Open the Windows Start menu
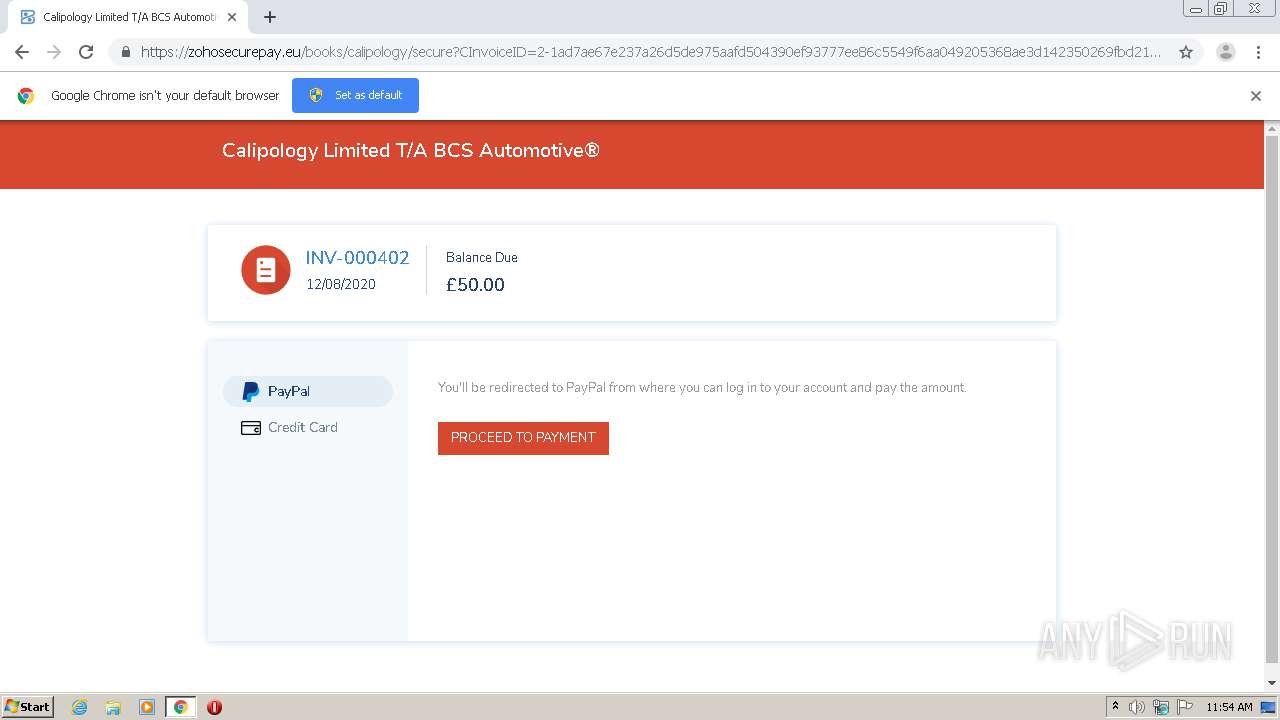This screenshot has height=720, width=1280. tap(28, 707)
